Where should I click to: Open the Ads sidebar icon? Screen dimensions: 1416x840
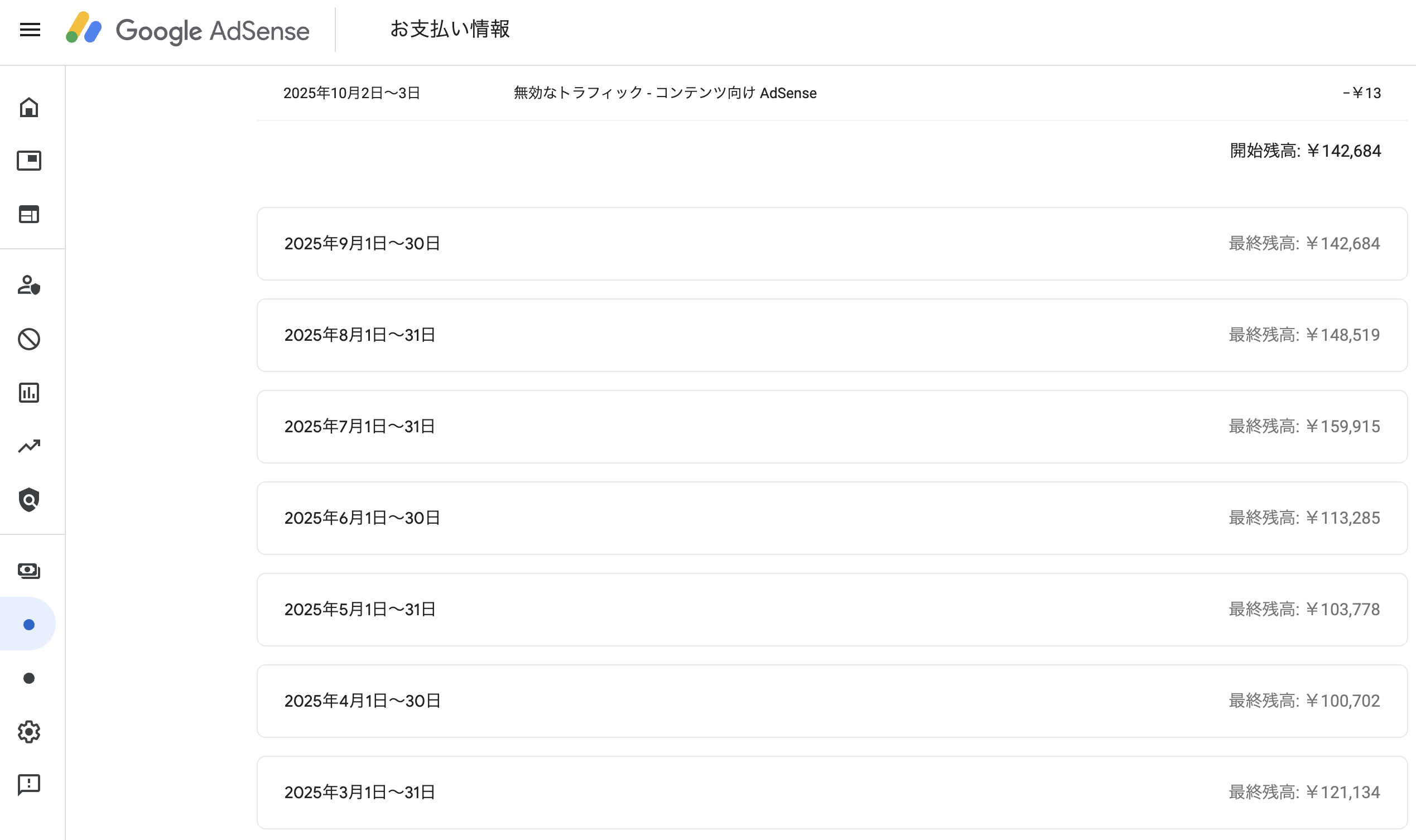tap(29, 161)
